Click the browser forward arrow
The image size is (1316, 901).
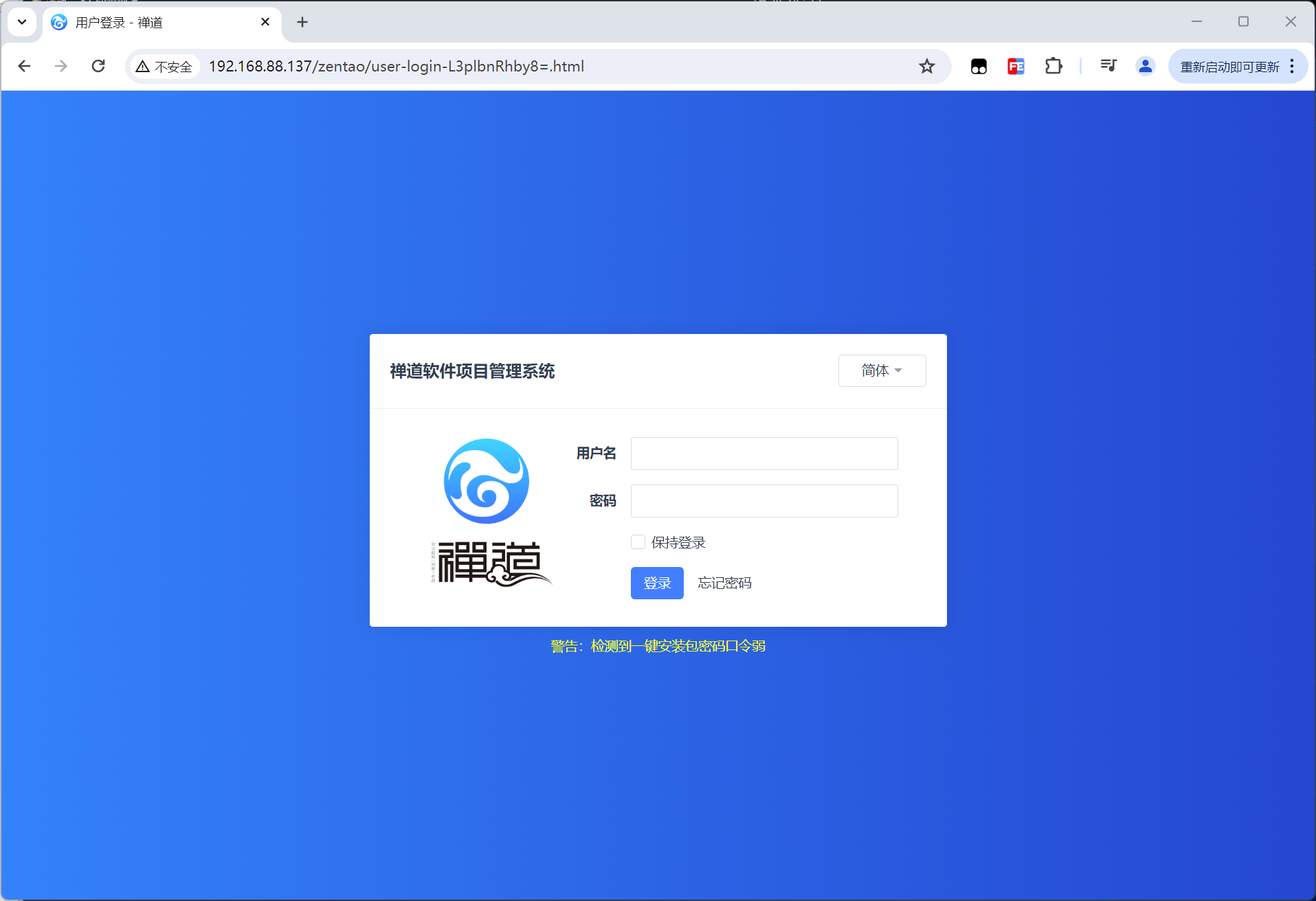pos(61,66)
